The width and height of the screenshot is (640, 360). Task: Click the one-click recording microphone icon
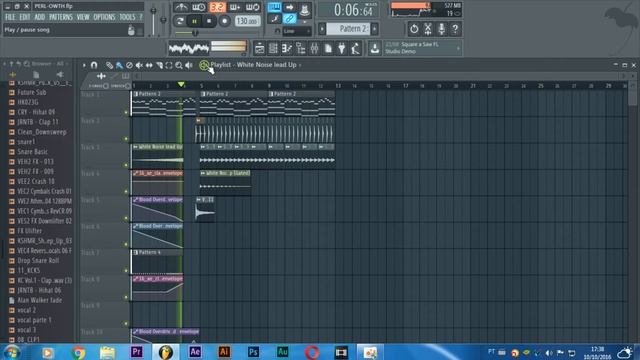(441, 29)
